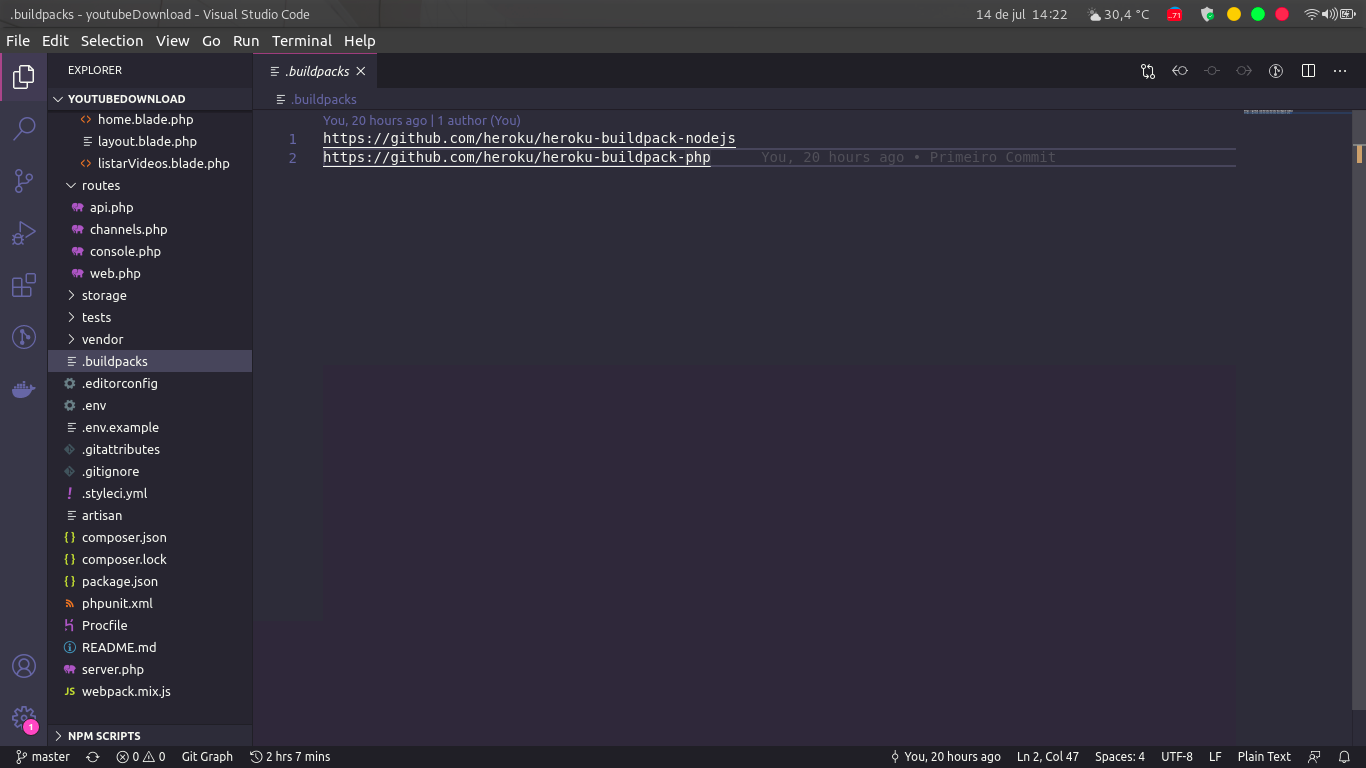Open changes with previous revision
Screen dimensions: 1366x768
(x=1180, y=71)
